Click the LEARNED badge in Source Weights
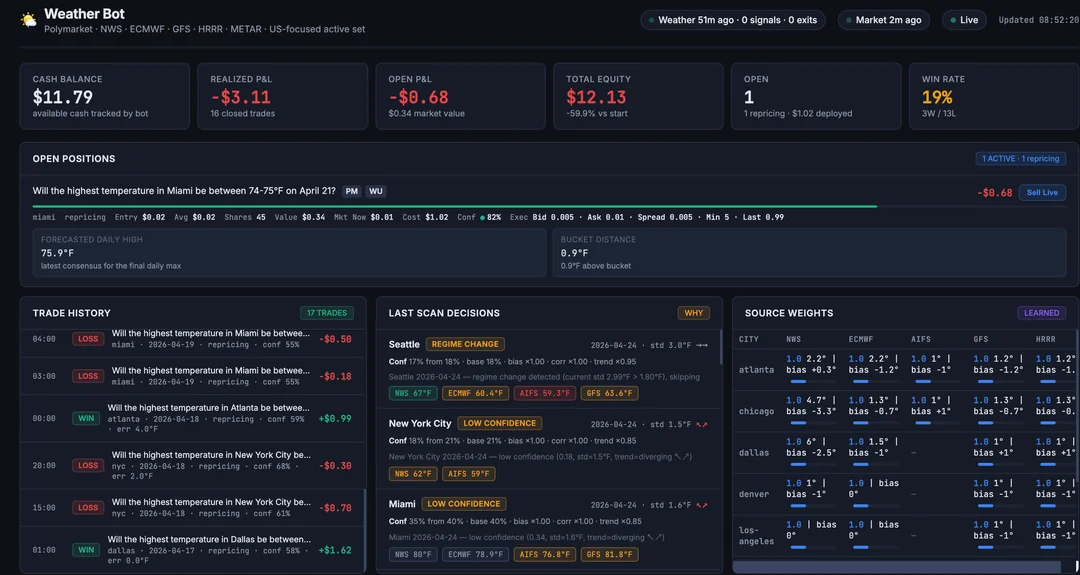1080x575 pixels. click(x=1041, y=313)
